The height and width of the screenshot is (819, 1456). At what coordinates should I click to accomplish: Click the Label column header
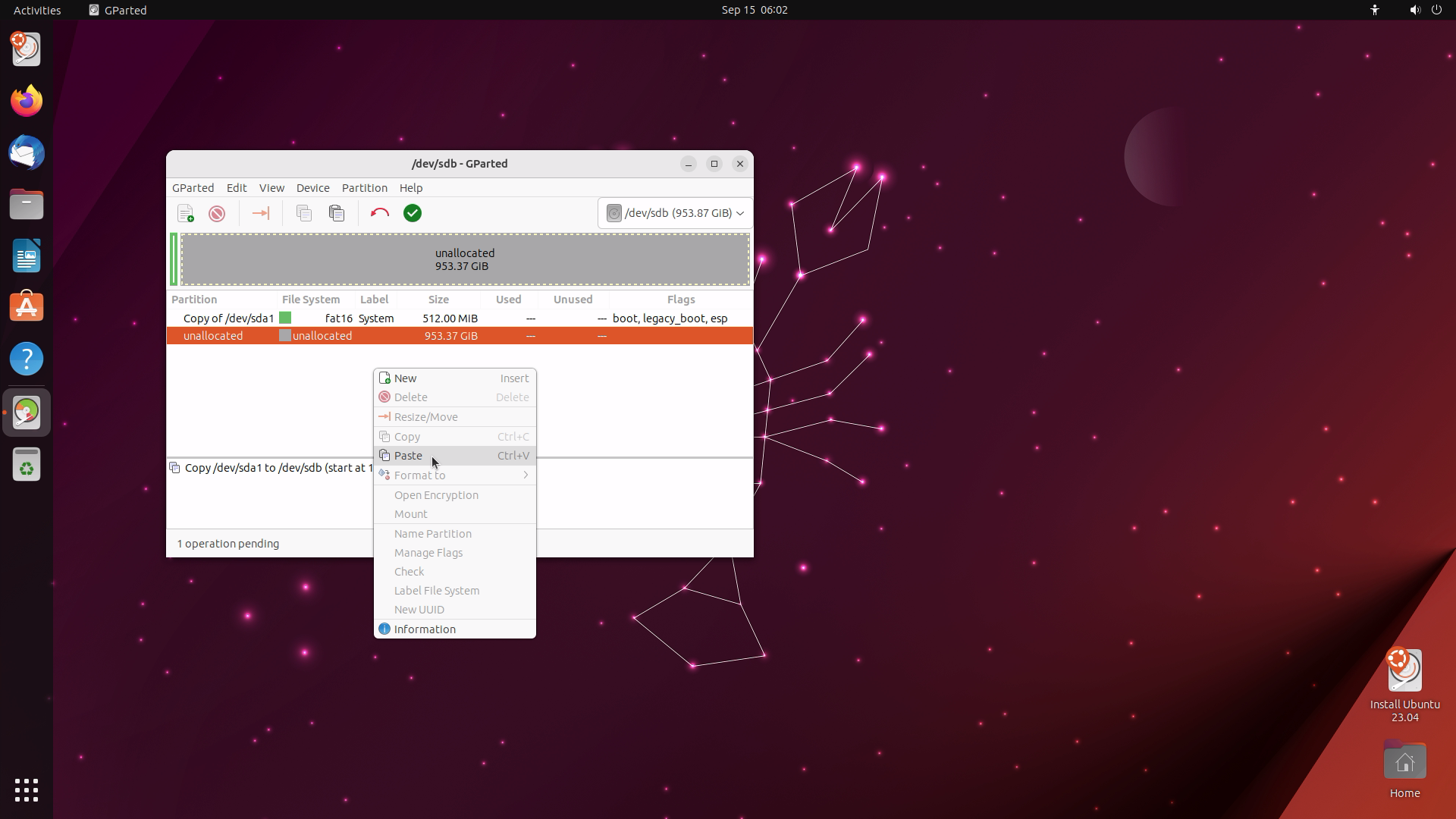tap(375, 300)
